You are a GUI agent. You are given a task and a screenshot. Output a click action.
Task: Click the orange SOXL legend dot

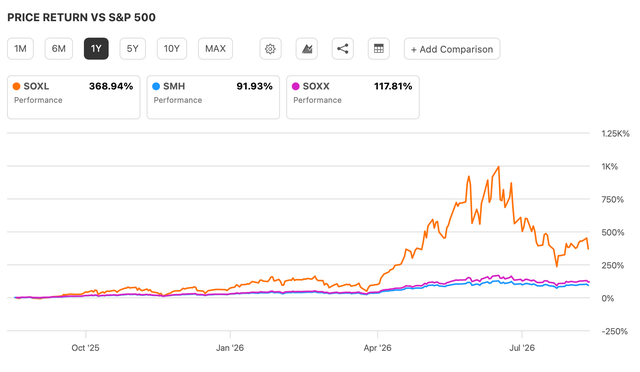(x=16, y=86)
